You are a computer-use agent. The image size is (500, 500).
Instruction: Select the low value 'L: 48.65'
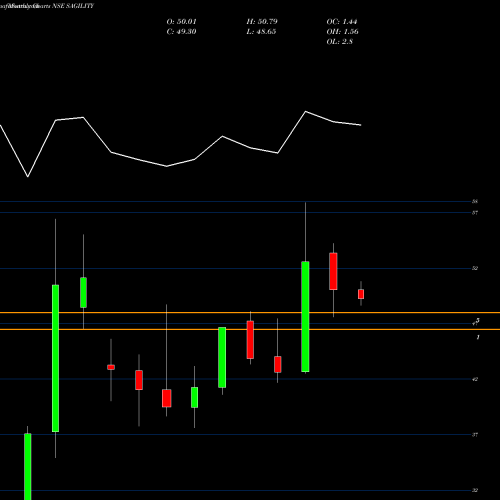[x=261, y=32]
